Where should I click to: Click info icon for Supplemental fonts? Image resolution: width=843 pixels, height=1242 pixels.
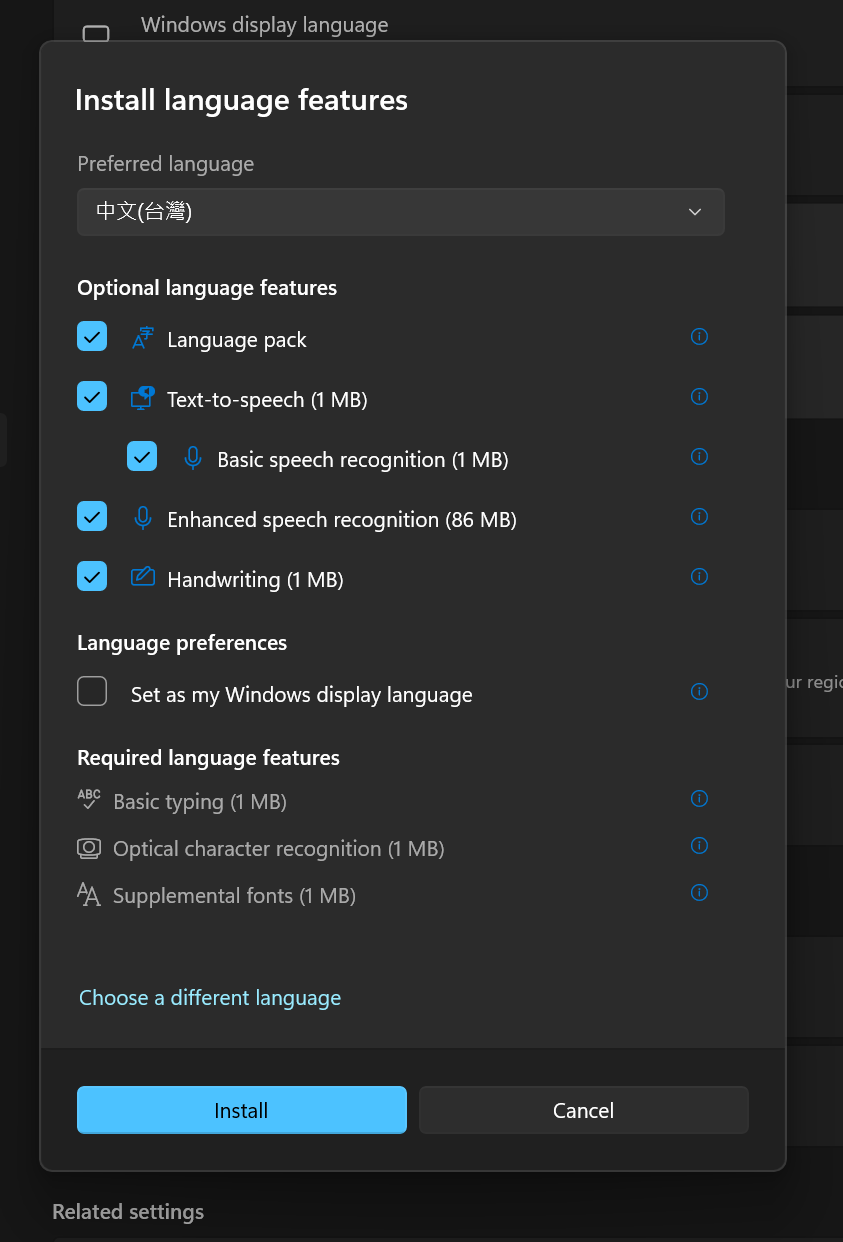(x=699, y=893)
